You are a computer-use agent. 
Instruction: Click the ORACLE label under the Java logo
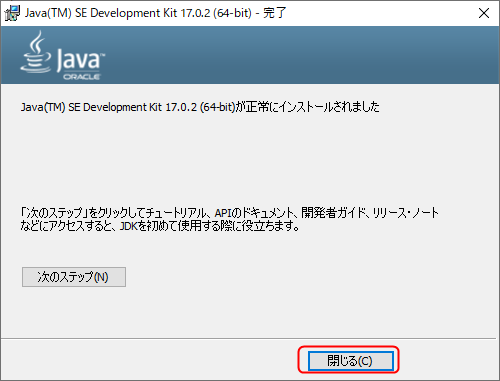[82, 77]
